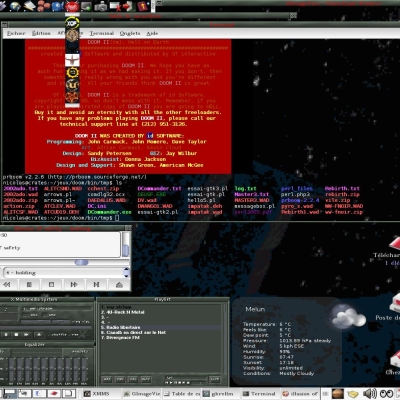400x400 pixels.
Task: Eject the disc in the CD player
Action: [x=119, y=284]
